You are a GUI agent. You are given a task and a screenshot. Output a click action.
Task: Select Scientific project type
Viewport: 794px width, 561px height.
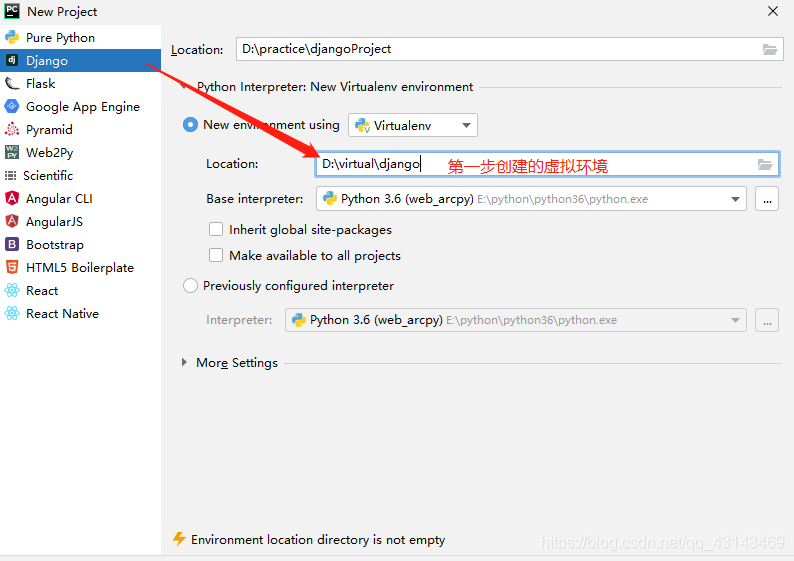point(81,176)
